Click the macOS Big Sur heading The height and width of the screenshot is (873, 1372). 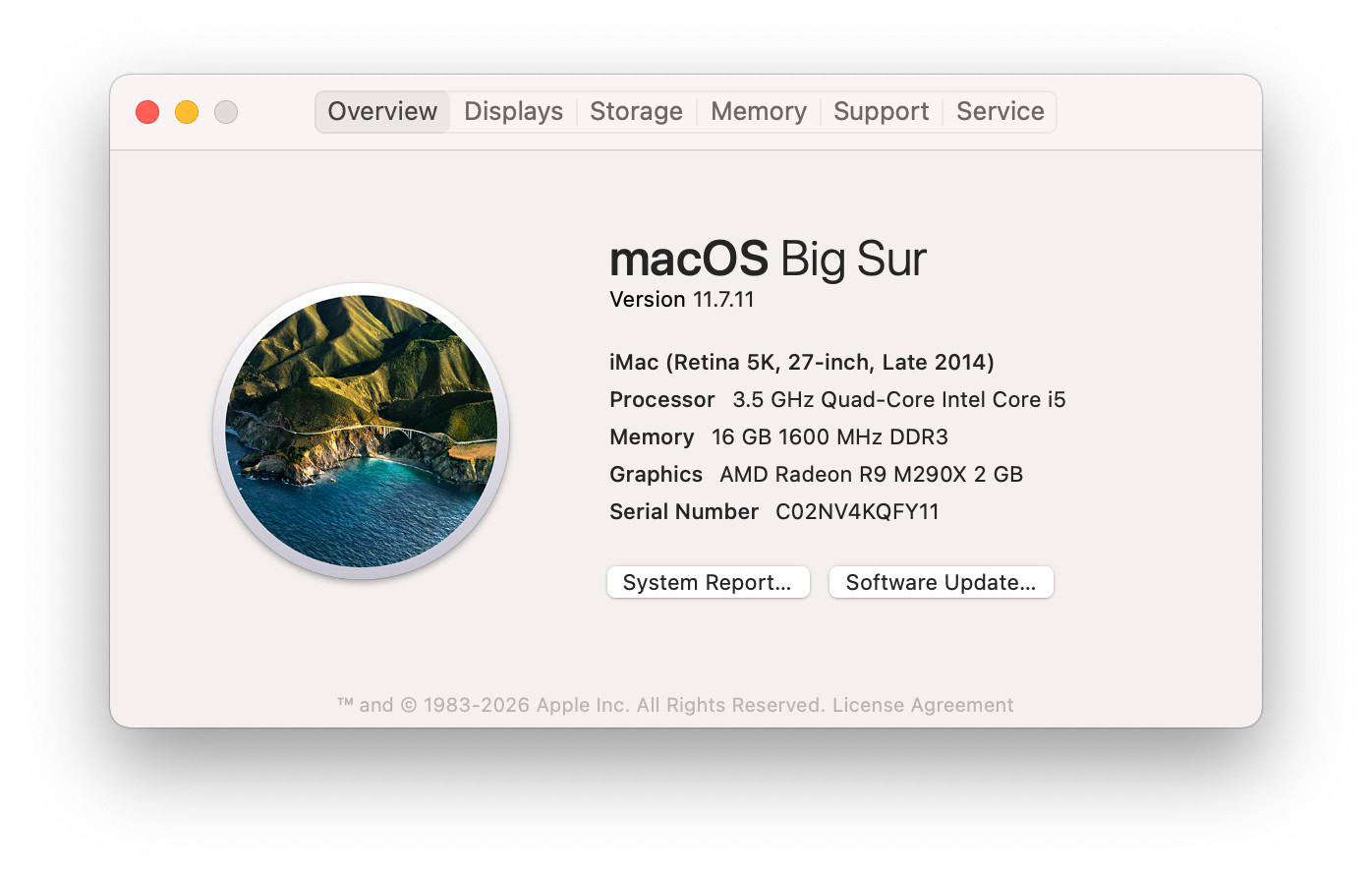click(x=768, y=260)
